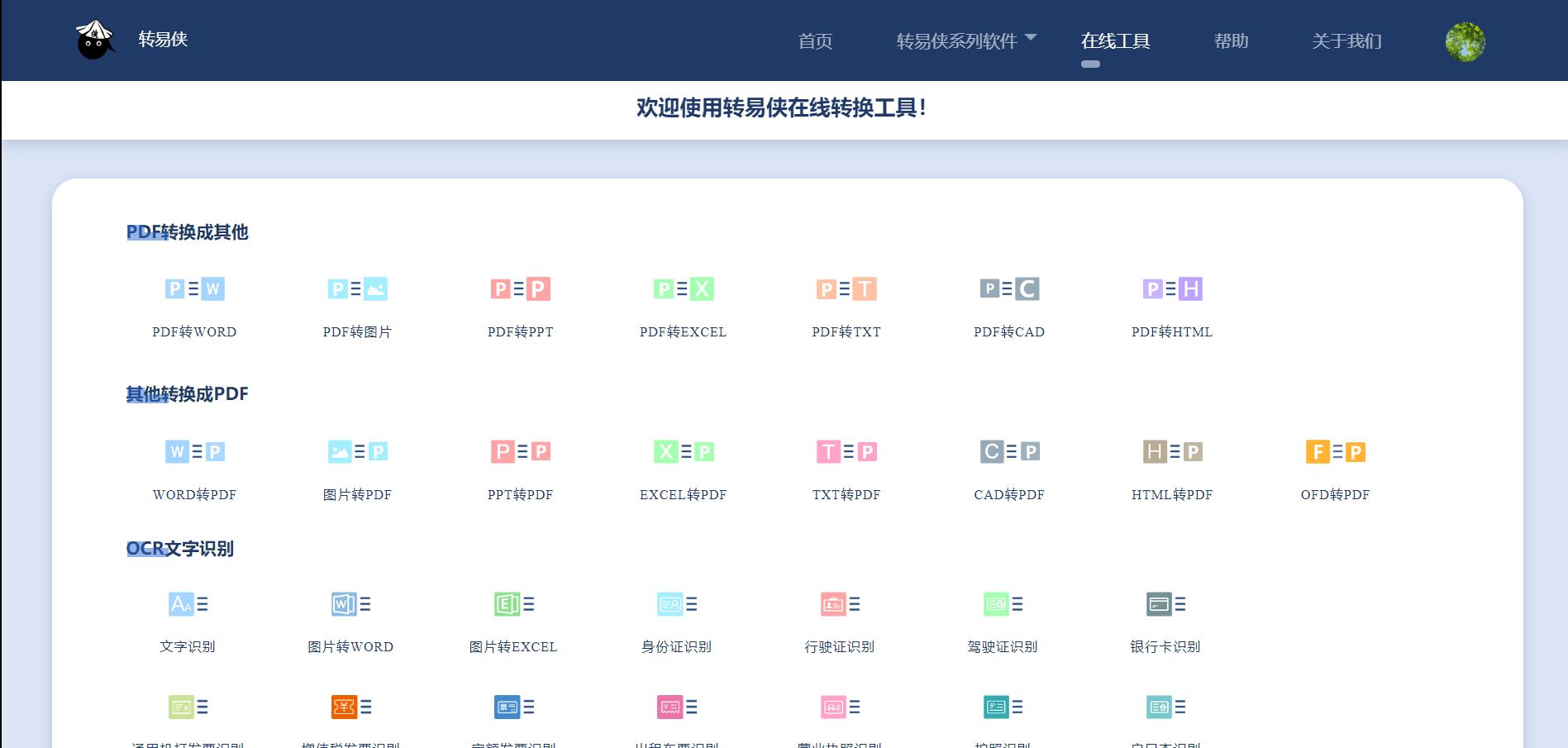Image resolution: width=1568 pixels, height=748 pixels.
Task: Launch the 图片转EXCEL OCR icon
Action: [513, 604]
